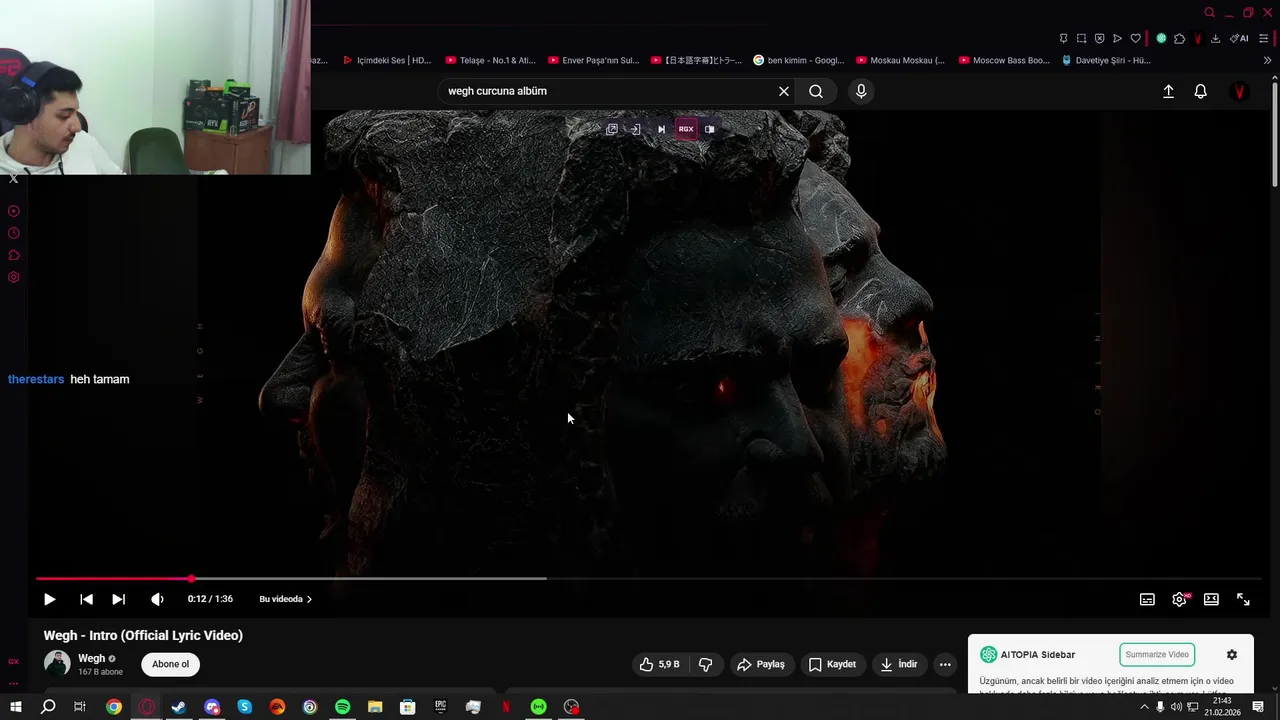1280x720 pixels.
Task: Open the Opera player/flow arrow icon
Action: (1117, 38)
